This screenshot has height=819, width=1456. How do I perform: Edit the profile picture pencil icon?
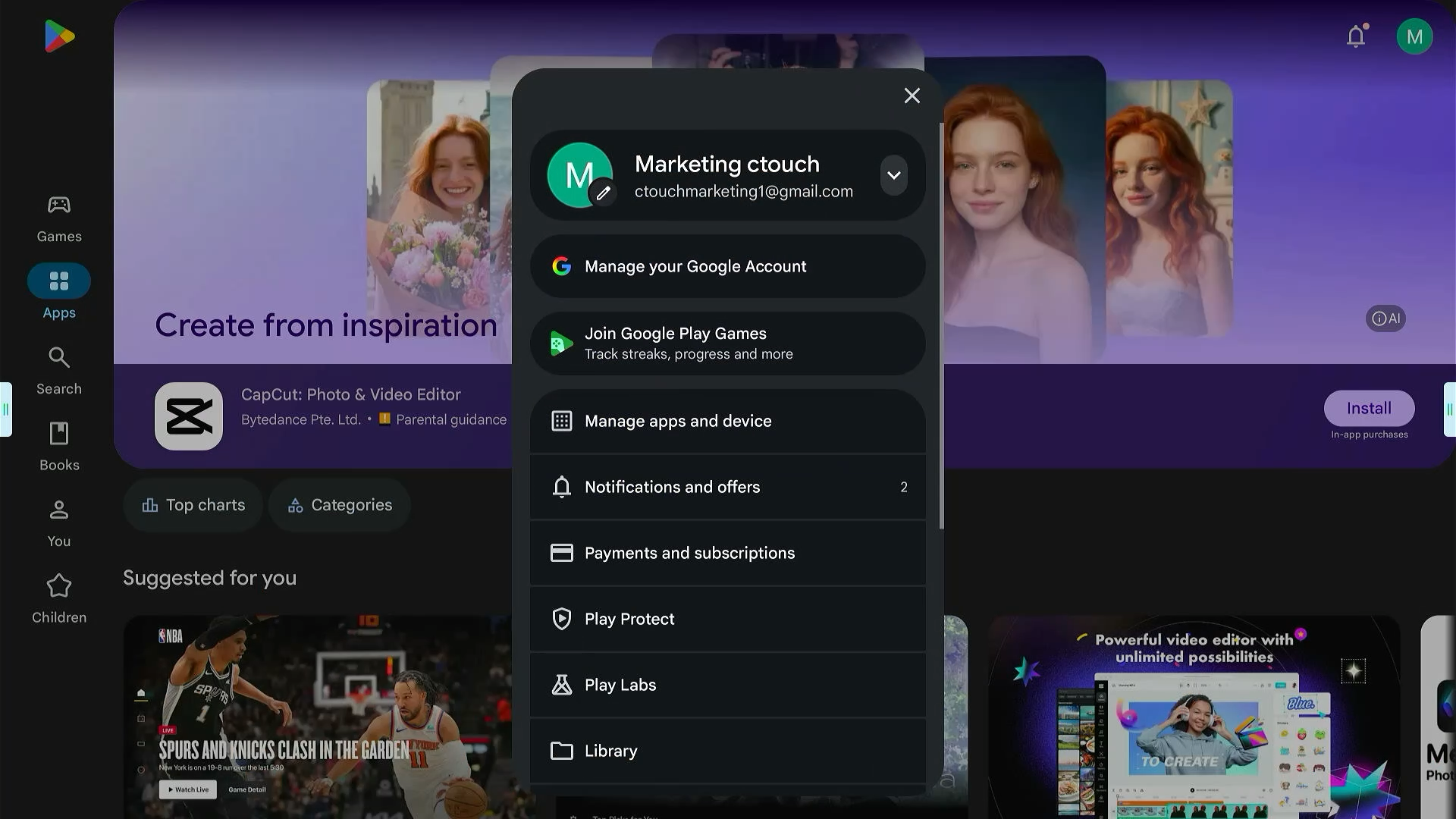[603, 193]
